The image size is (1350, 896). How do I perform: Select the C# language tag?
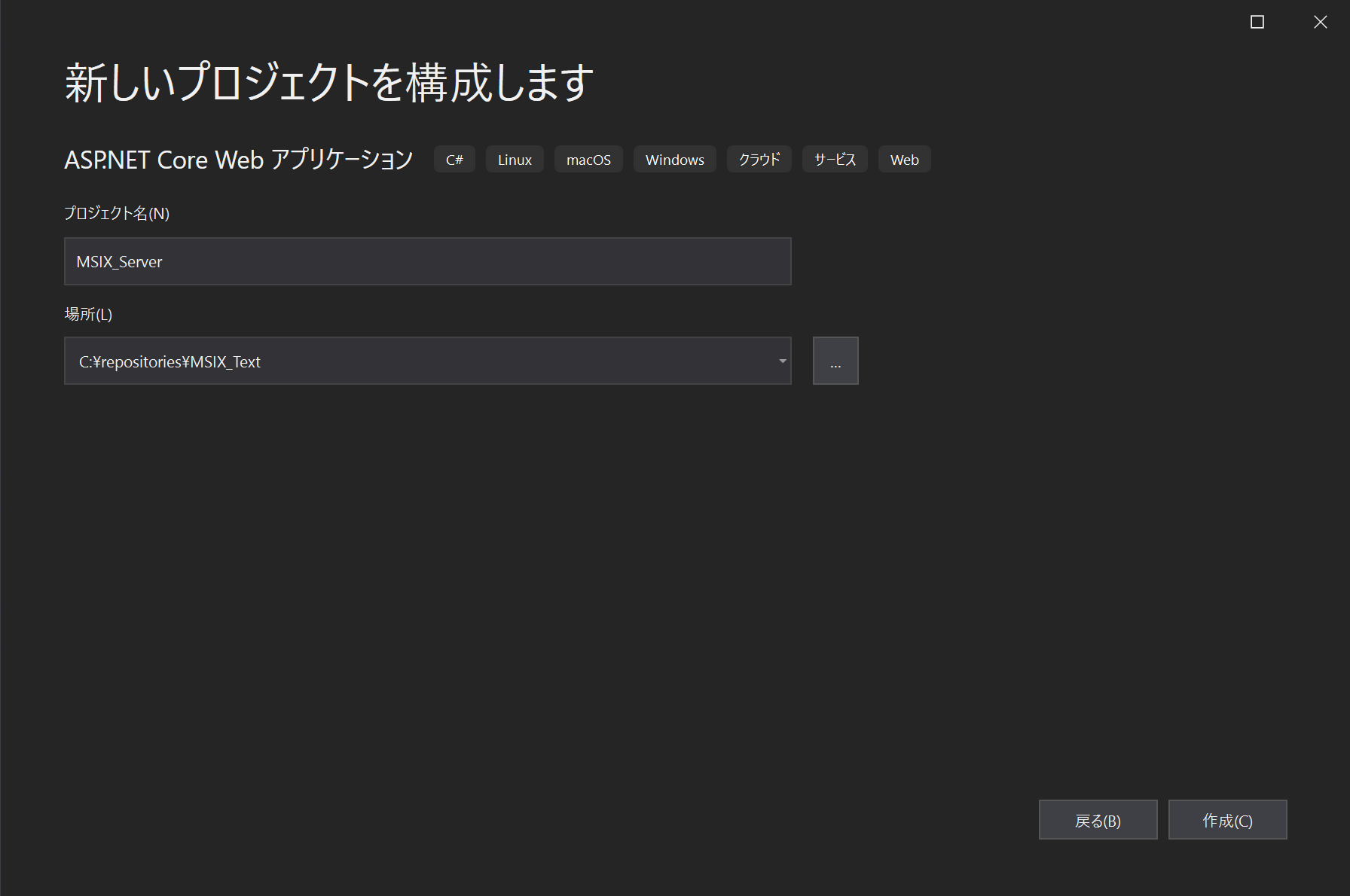pos(454,159)
